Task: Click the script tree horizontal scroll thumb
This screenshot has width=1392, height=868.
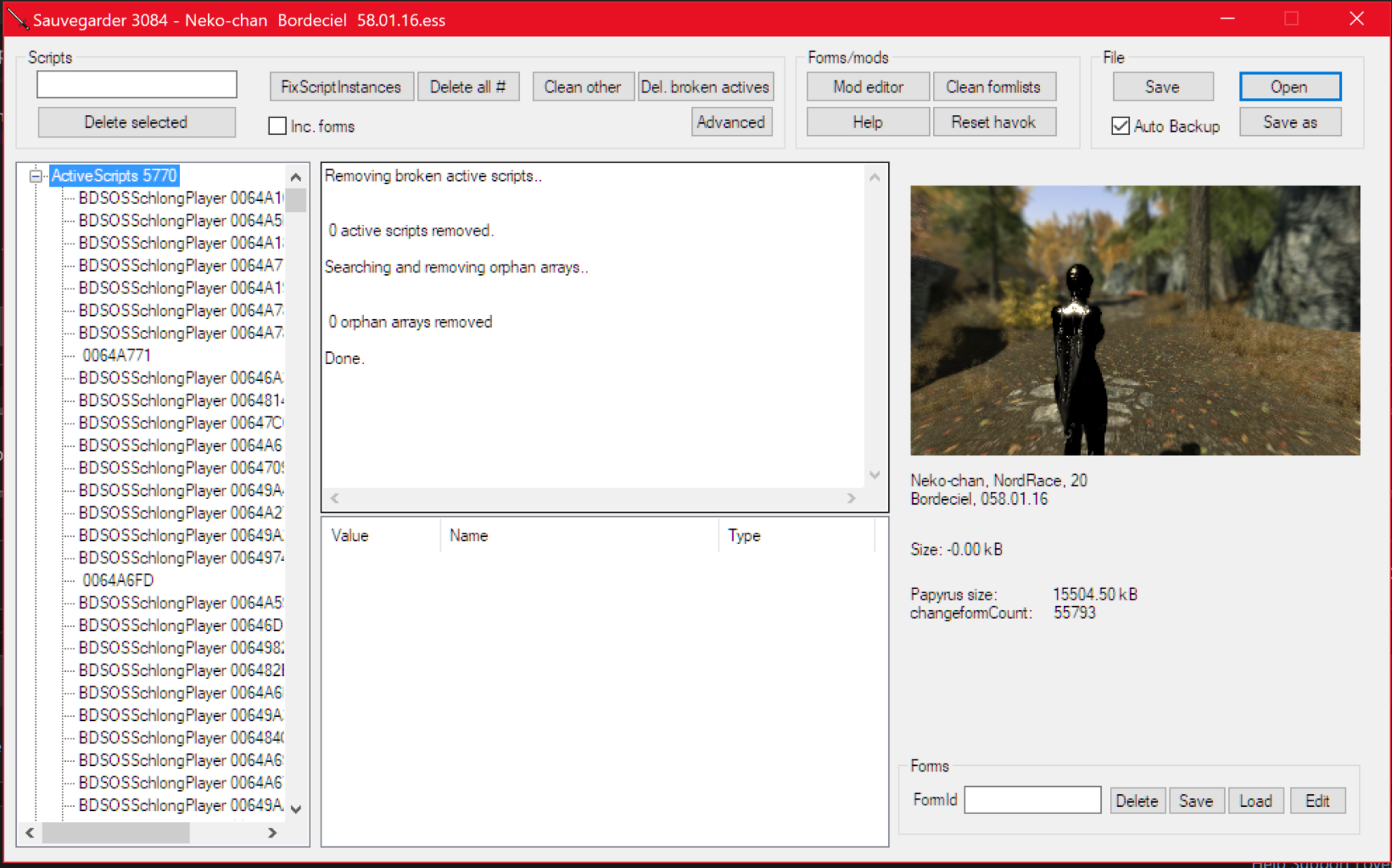Action: [x=116, y=833]
